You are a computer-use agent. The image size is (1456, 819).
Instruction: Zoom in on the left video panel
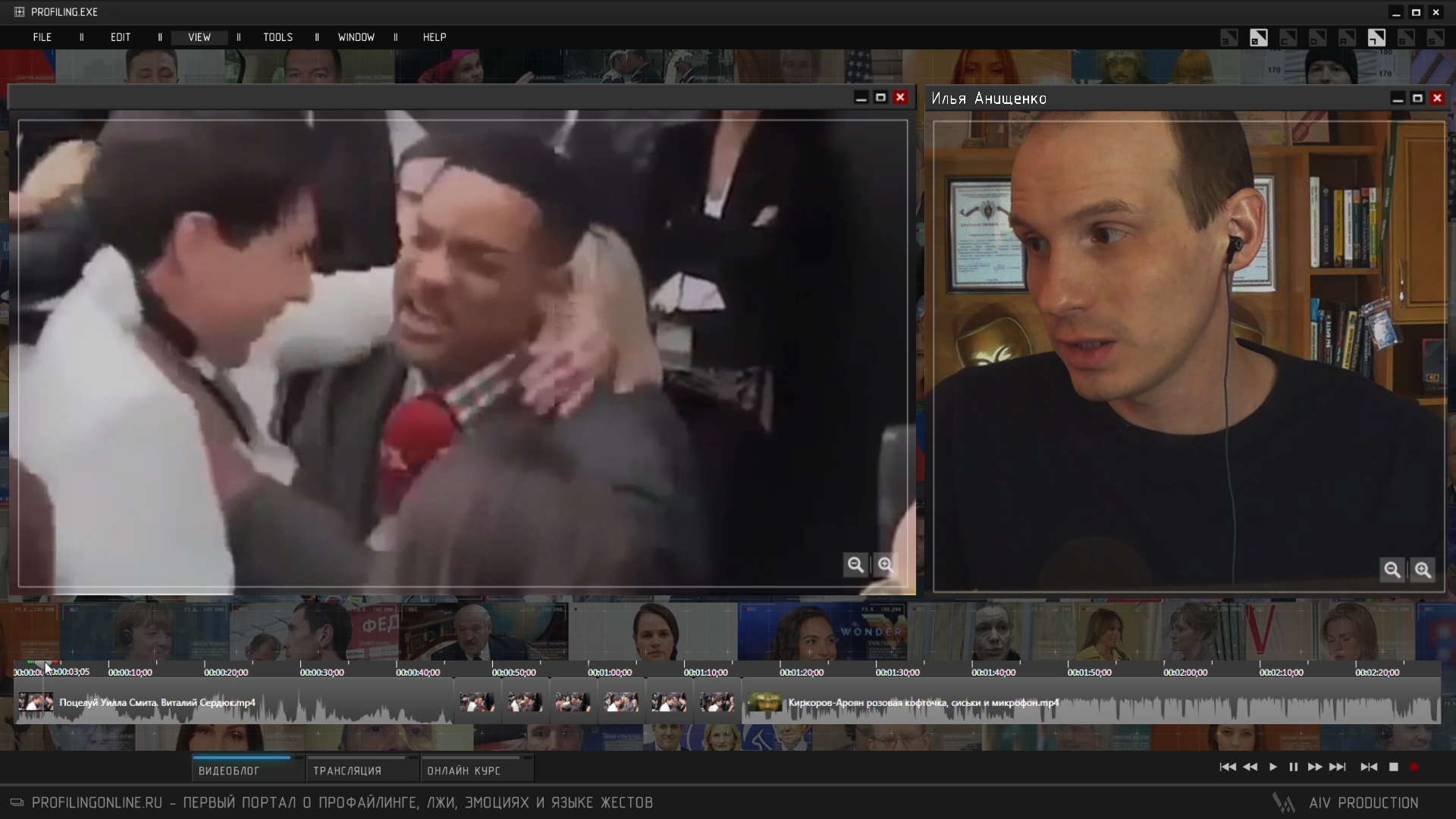(885, 565)
